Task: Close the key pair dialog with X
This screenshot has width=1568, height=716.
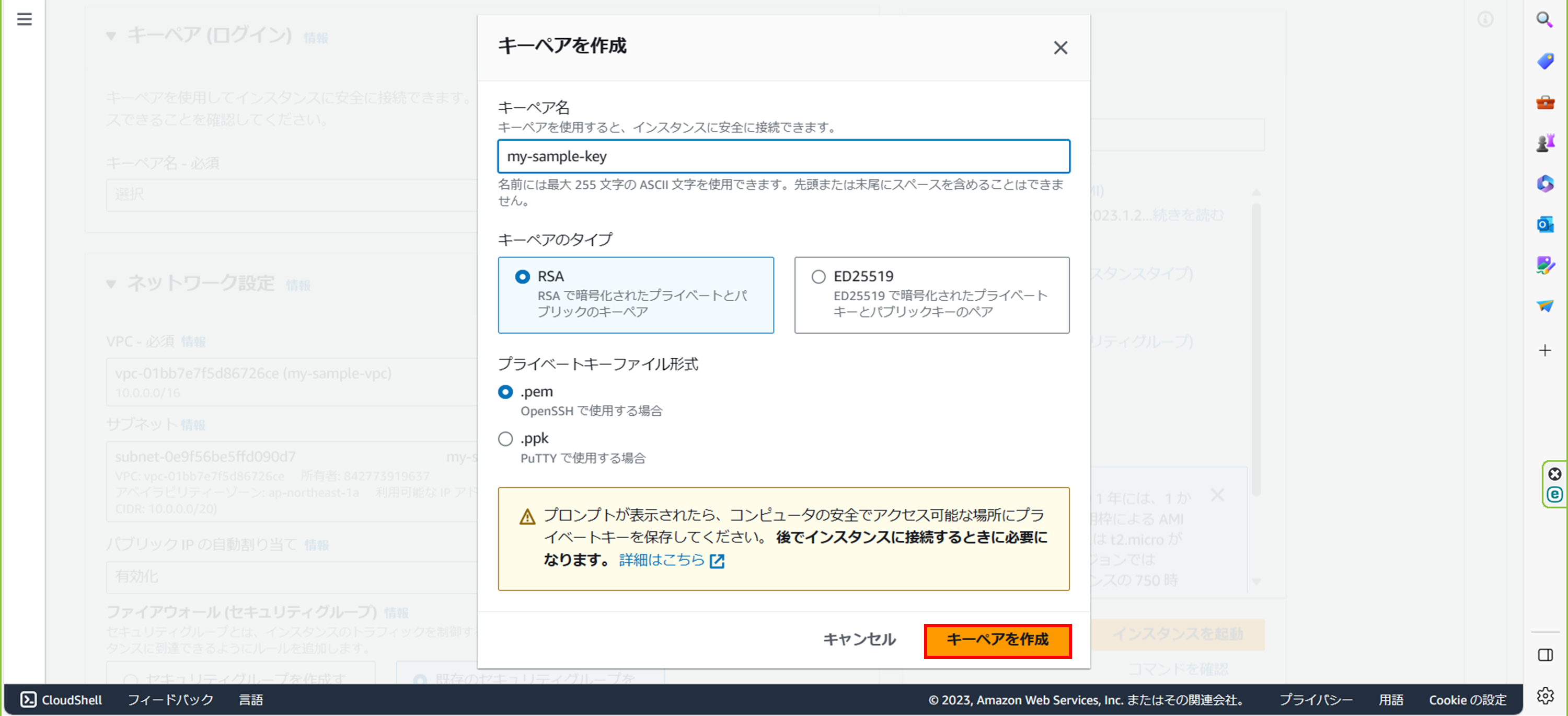Action: click(1060, 48)
